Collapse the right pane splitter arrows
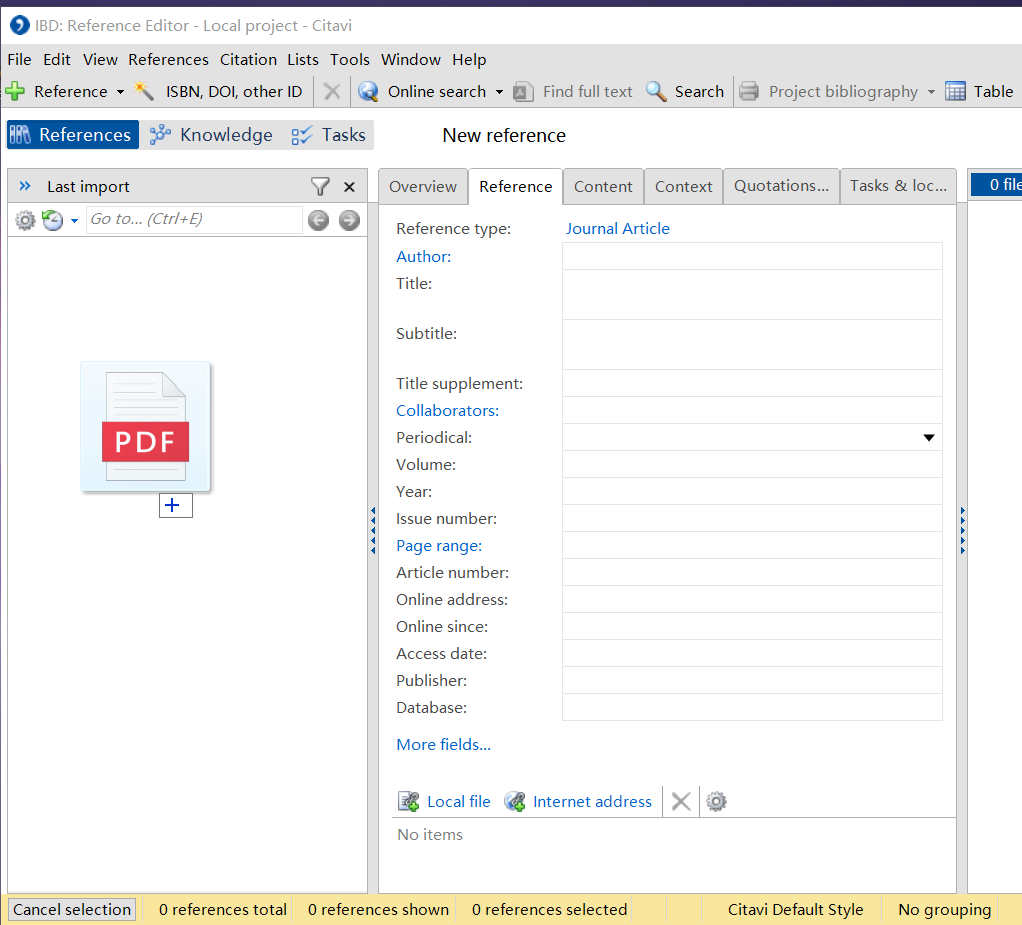1022x925 pixels. [x=962, y=530]
